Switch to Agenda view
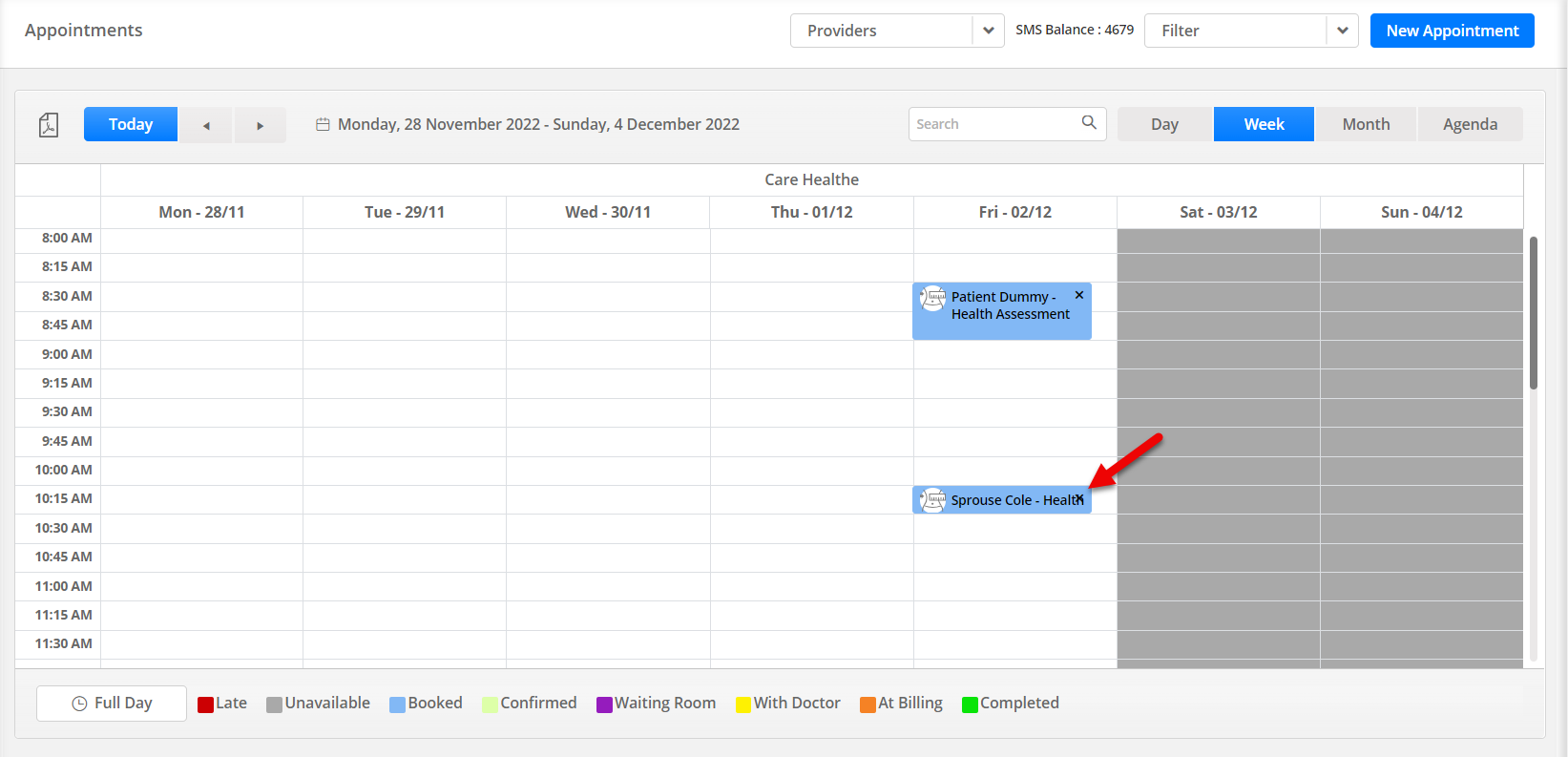The width and height of the screenshot is (1568, 757). (1470, 124)
